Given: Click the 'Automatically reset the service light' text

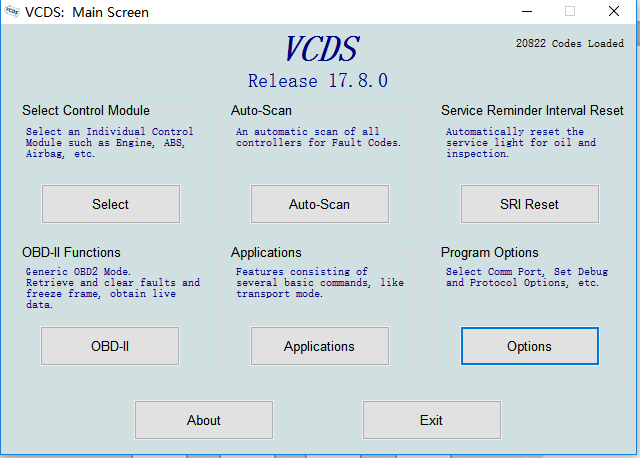Looking at the screenshot, I should click(x=521, y=142).
